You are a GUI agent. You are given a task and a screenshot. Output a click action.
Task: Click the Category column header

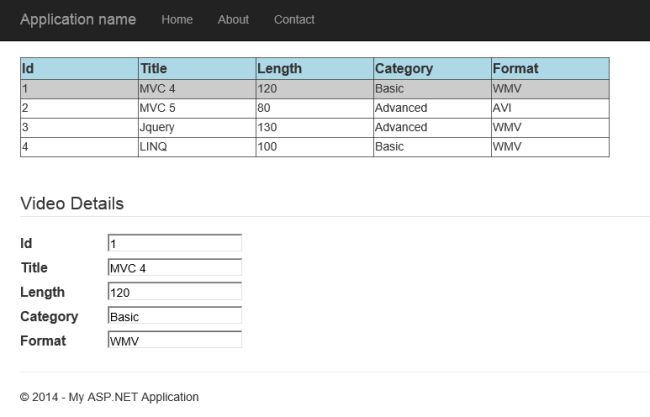[x=432, y=69]
